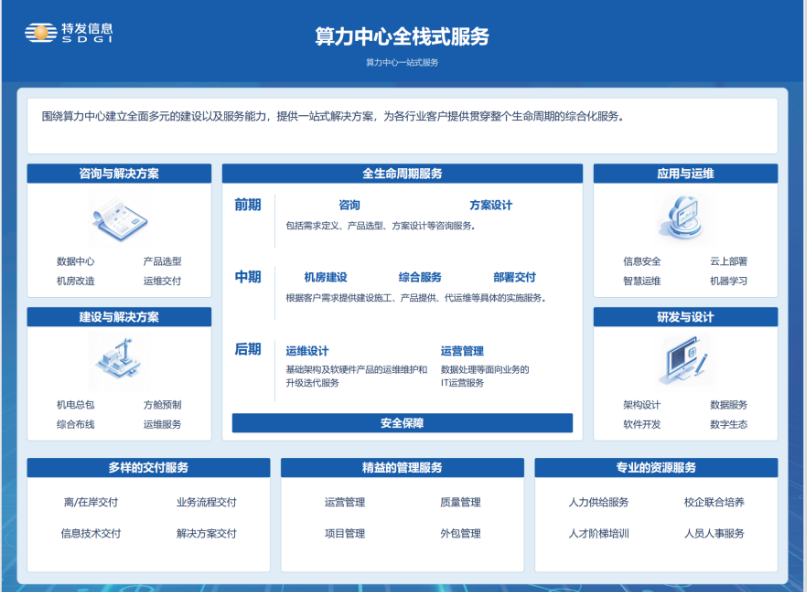This screenshot has height=592, width=807.
Task: Click the 解决方案交付 item
Action: click(x=206, y=533)
